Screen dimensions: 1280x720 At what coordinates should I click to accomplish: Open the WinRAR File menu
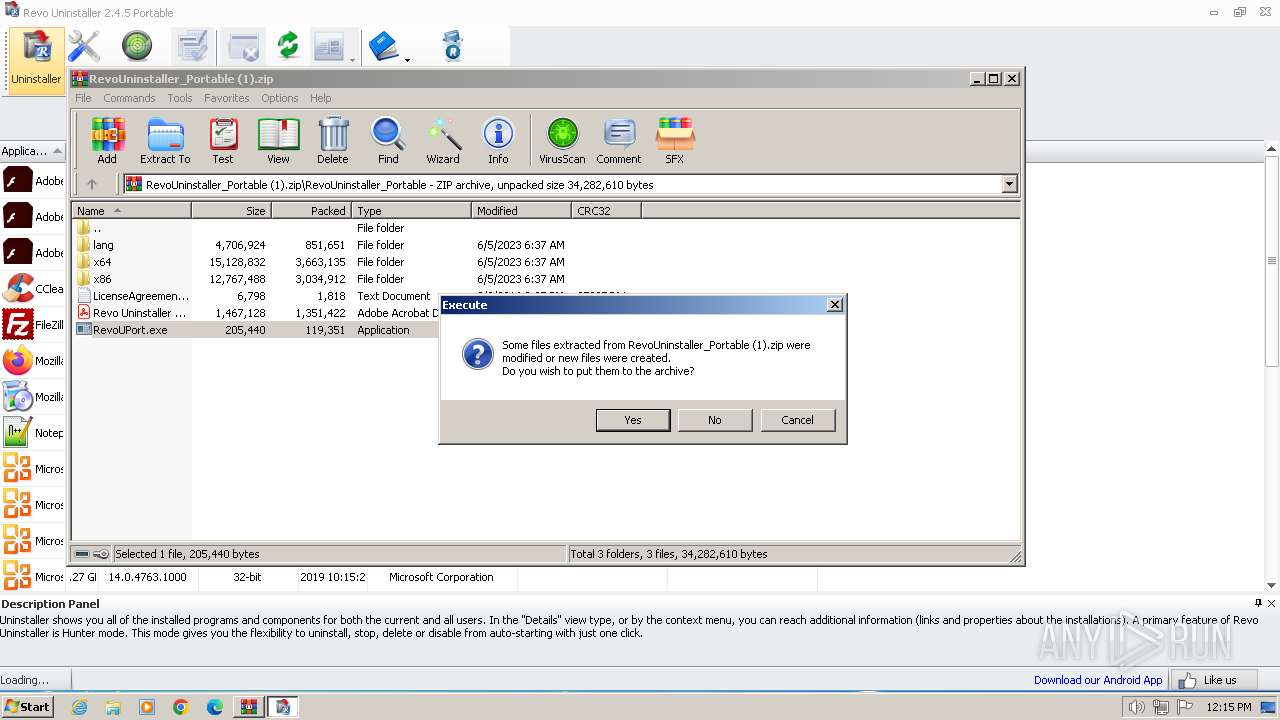83,98
